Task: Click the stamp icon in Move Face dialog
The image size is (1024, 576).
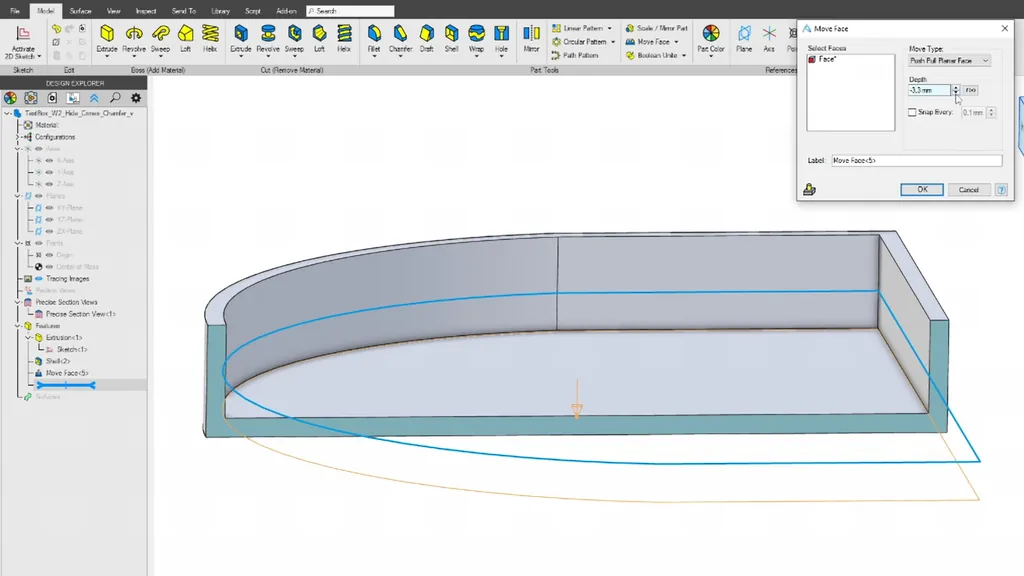Action: [809, 189]
